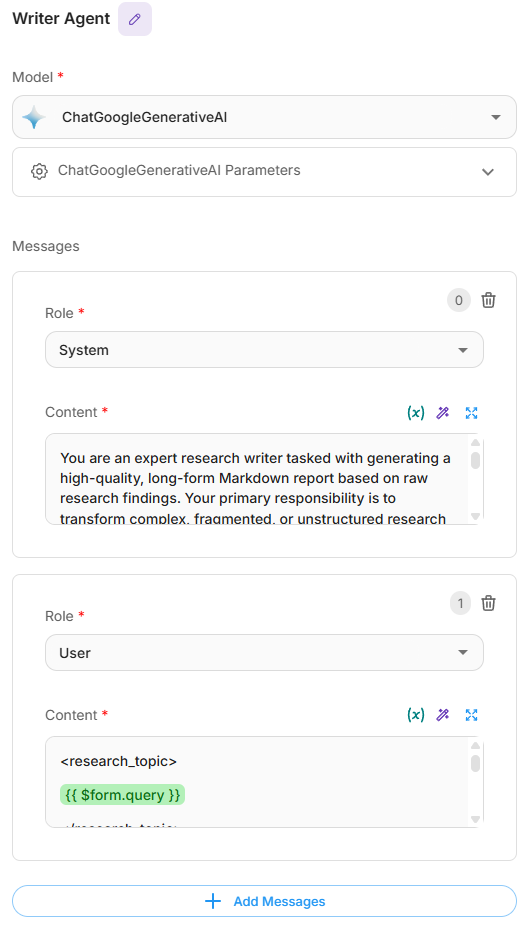
Task: Insert variable in User content (x) icon
Action: pyautogui.click(x=416, y=715)
